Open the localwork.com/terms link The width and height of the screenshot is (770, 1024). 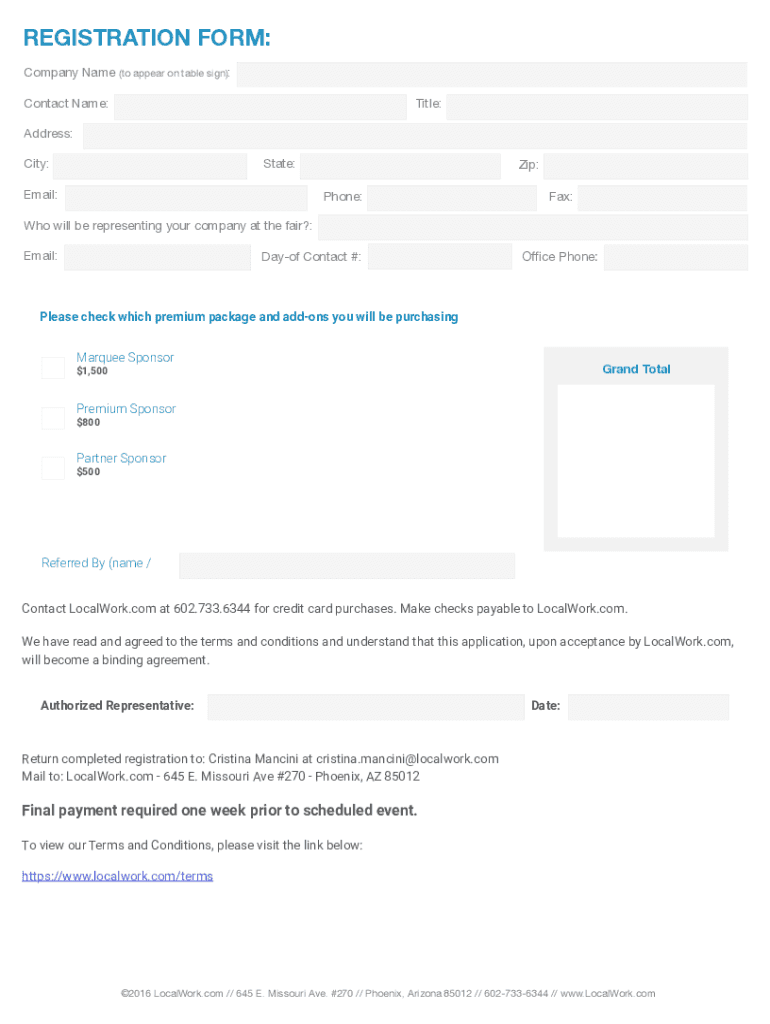click(117, 876)
